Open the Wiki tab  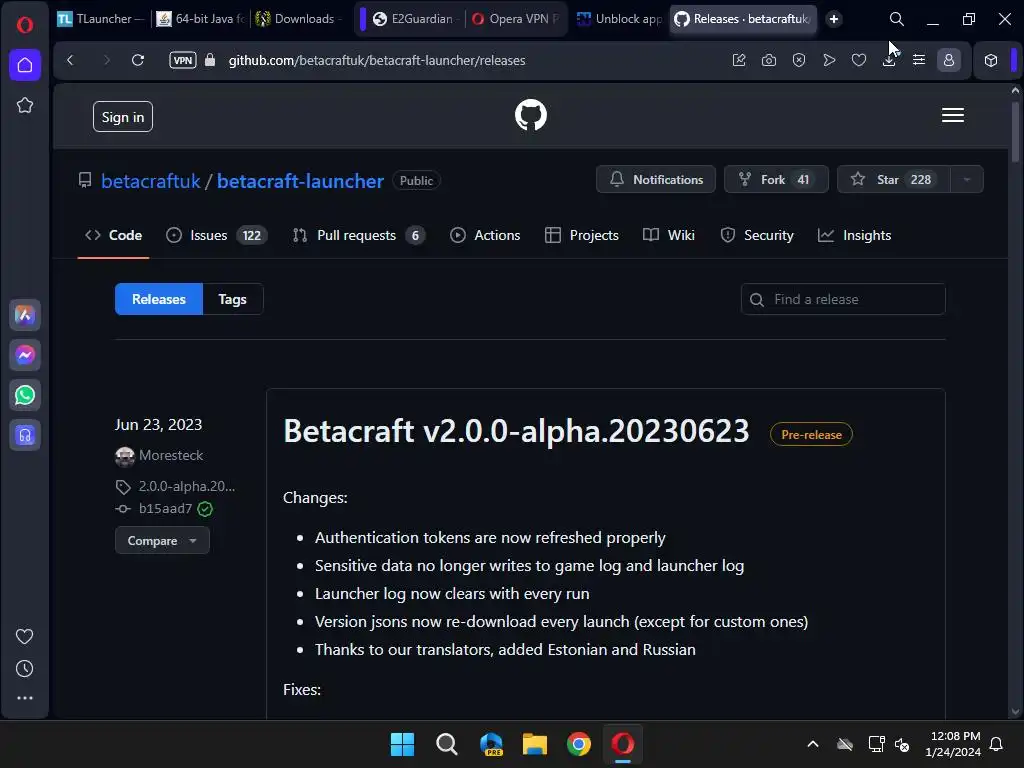(x=669, y=235)
